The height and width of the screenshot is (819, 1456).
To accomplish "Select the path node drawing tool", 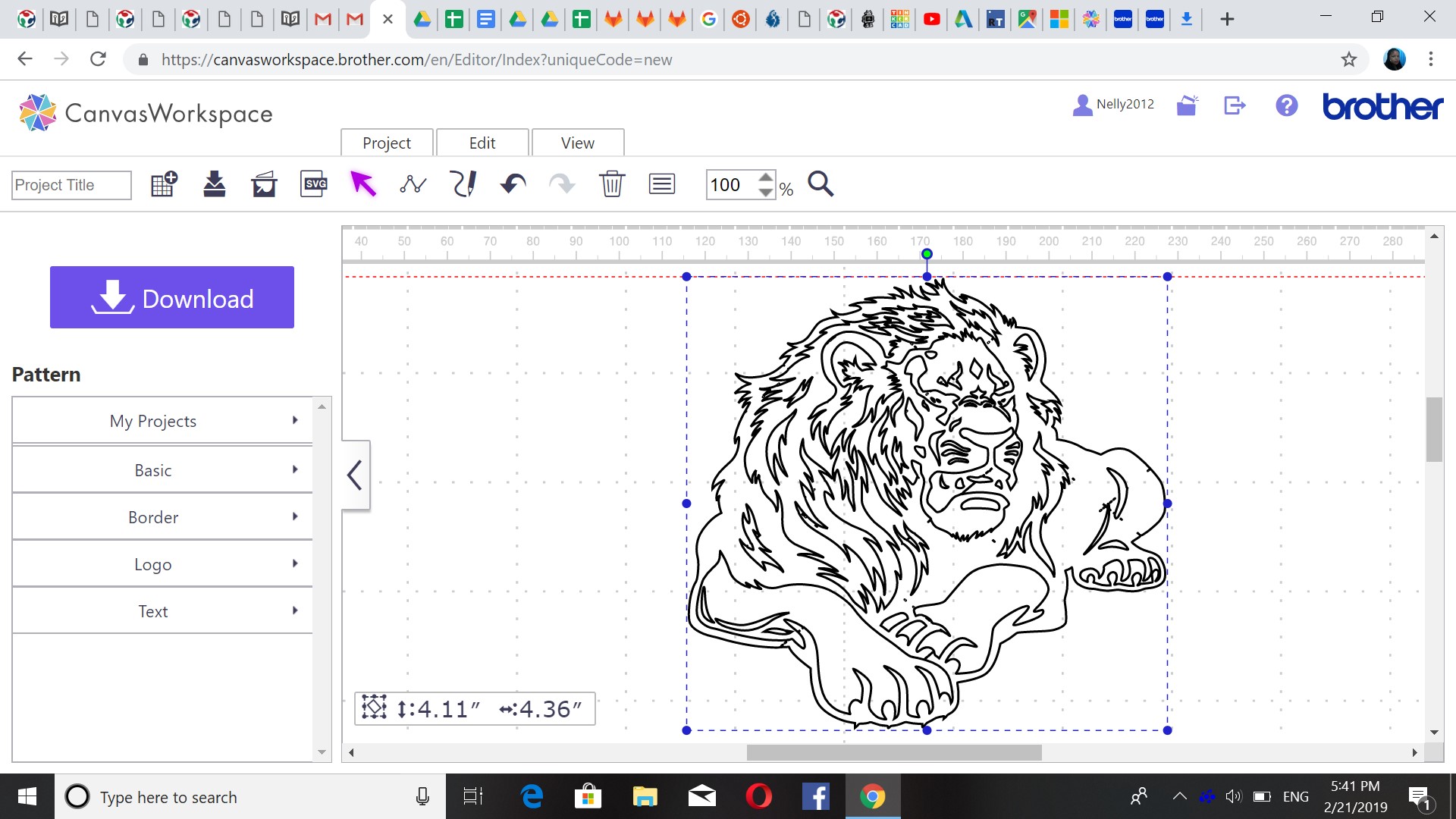I will 413,184.
